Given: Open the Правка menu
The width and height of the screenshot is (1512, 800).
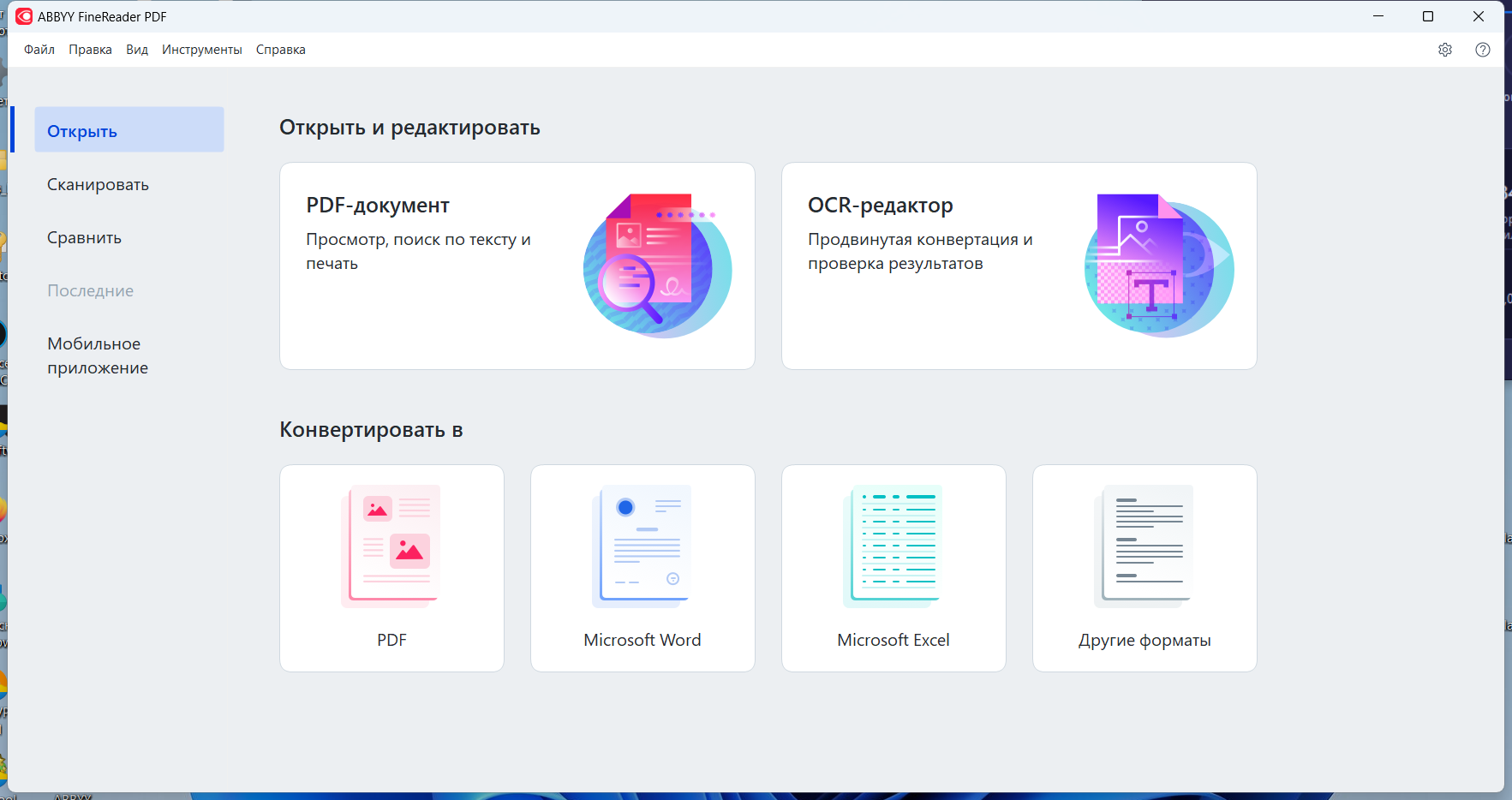Looking at the screenshot, I should (x=90, y=50).
